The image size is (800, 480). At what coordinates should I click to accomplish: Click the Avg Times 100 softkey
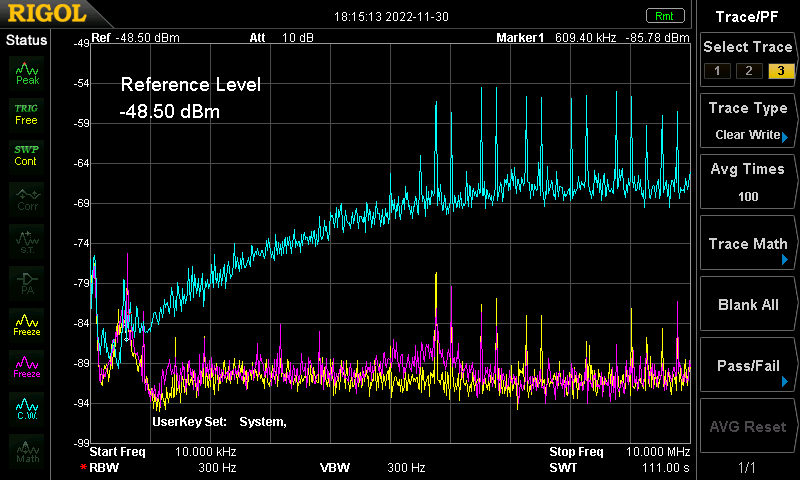coord(748,182)
